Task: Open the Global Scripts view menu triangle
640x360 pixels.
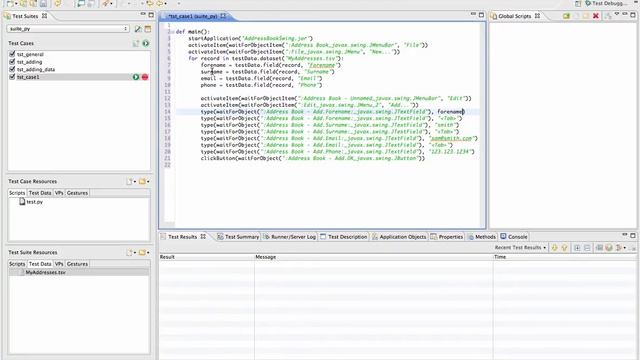Action: (617, 15)
